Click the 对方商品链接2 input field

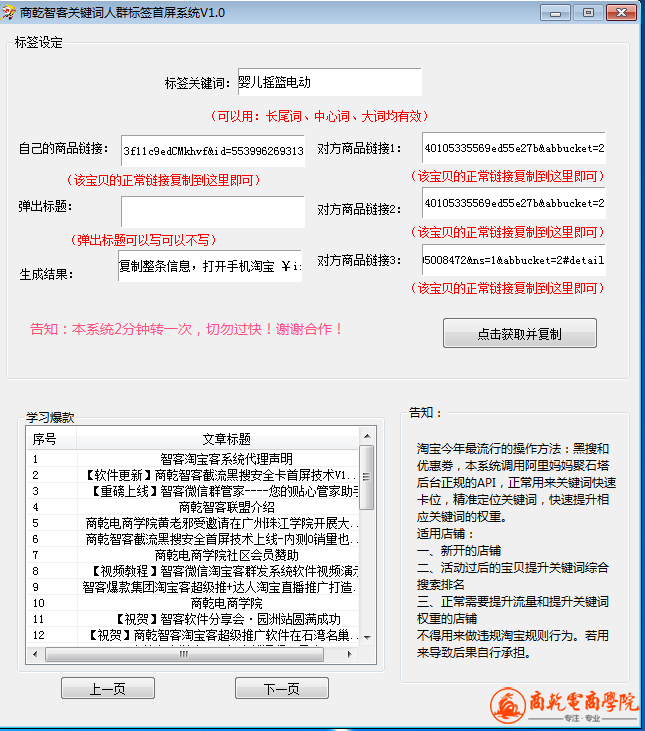(x=514, y=203)
